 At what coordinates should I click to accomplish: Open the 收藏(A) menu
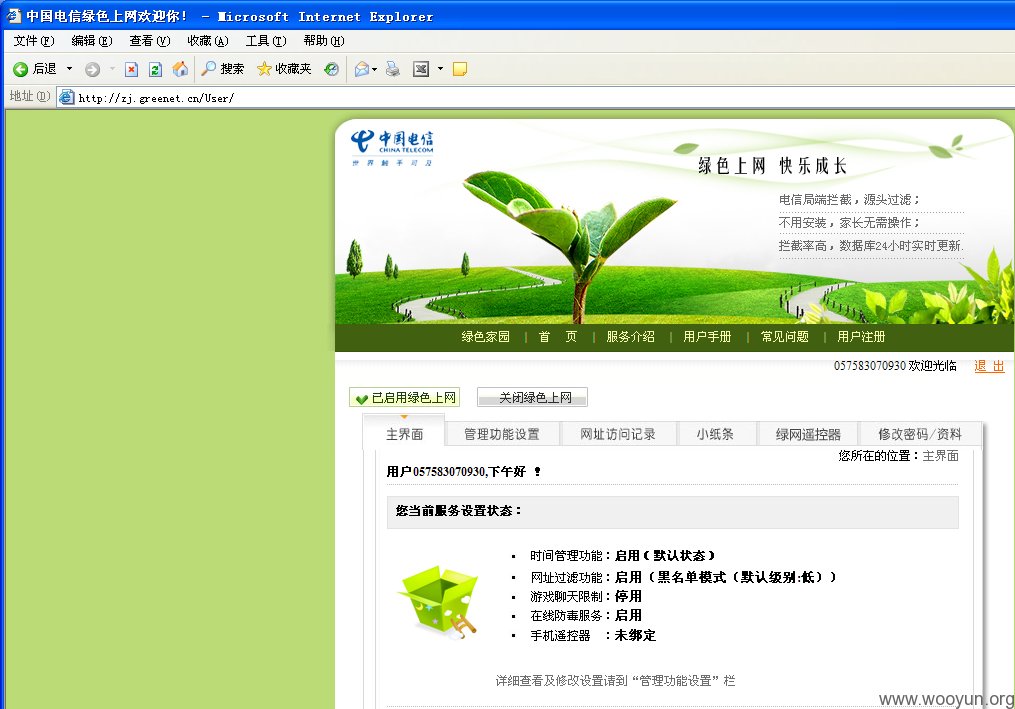pos(208,41)
